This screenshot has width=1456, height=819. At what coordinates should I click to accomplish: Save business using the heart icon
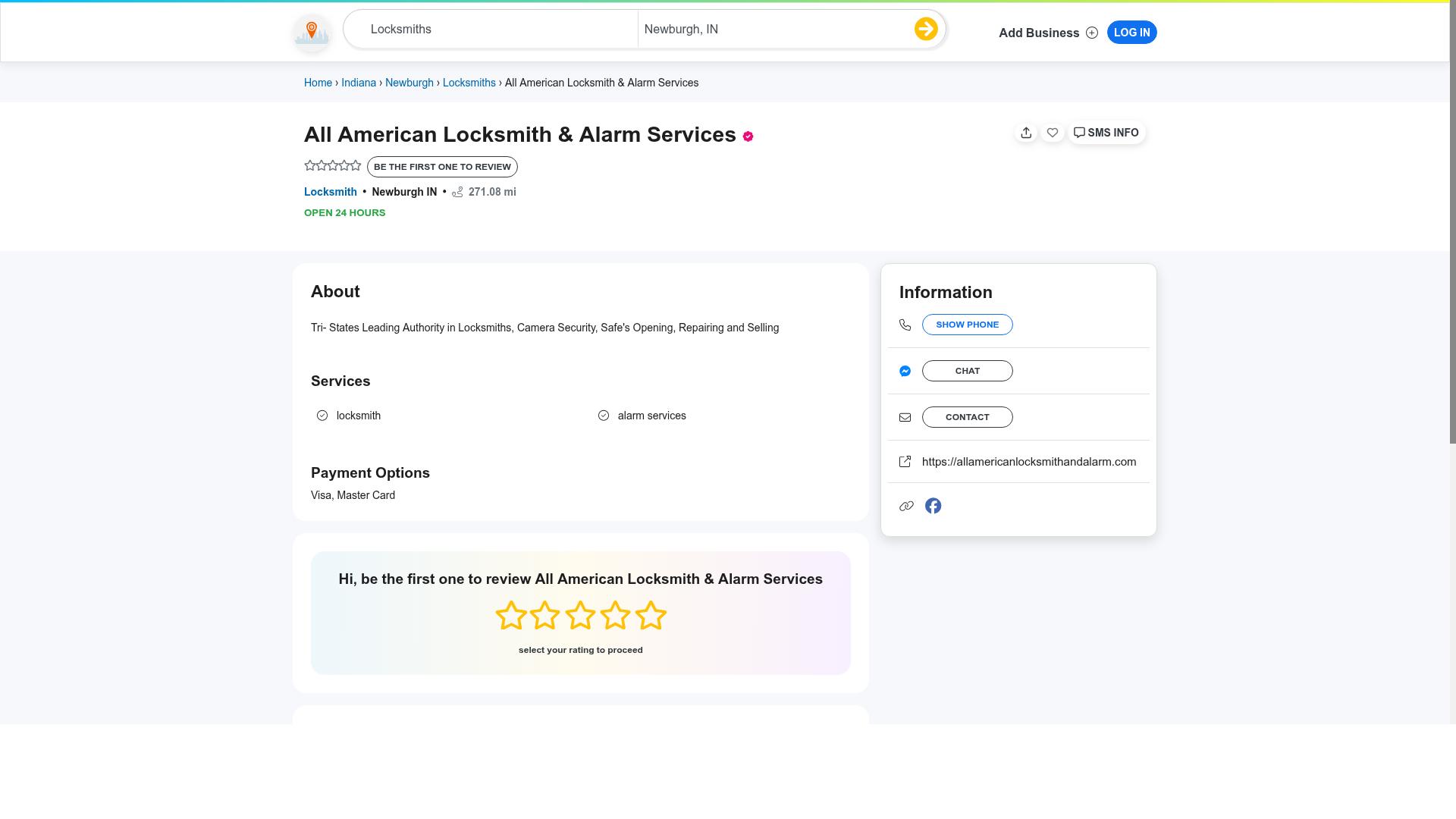[x=1053, y=132]
